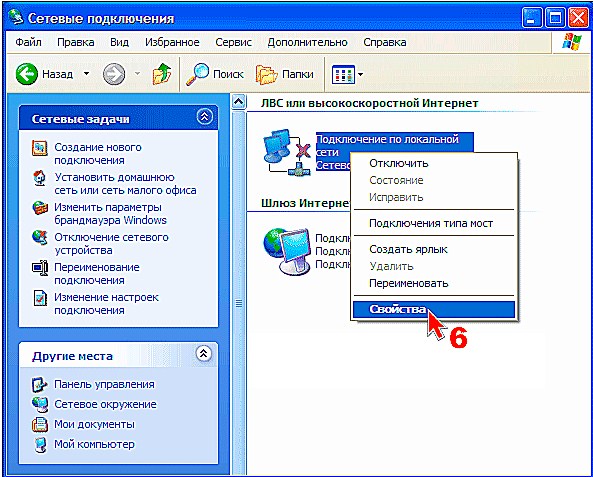Click the Views grid icon in toolbar
This screenshot has height=477, width=593.
(343, 74)
